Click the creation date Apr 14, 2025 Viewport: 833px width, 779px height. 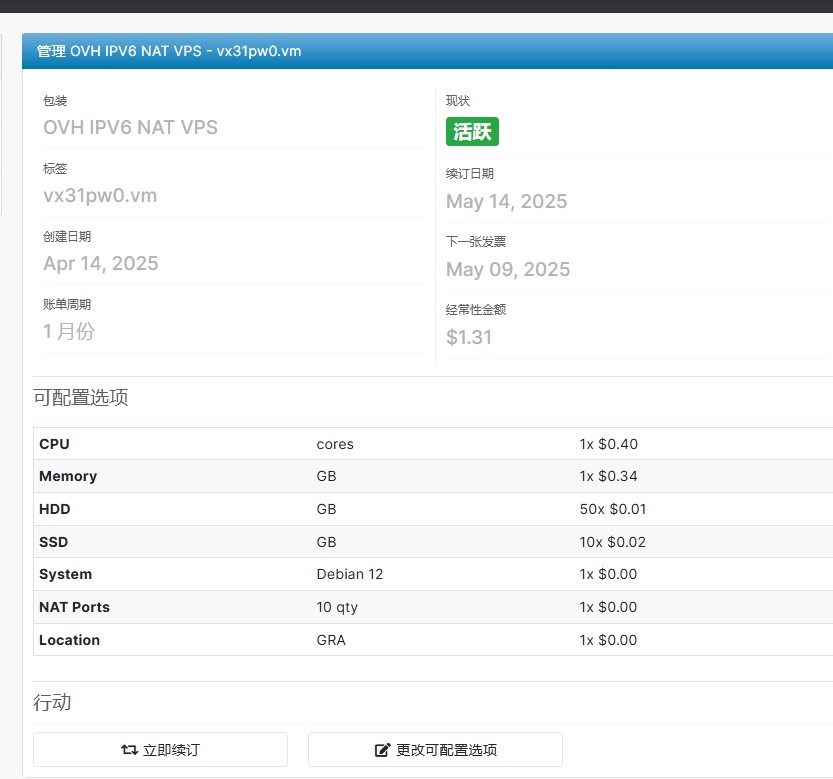tap(101, 264)
